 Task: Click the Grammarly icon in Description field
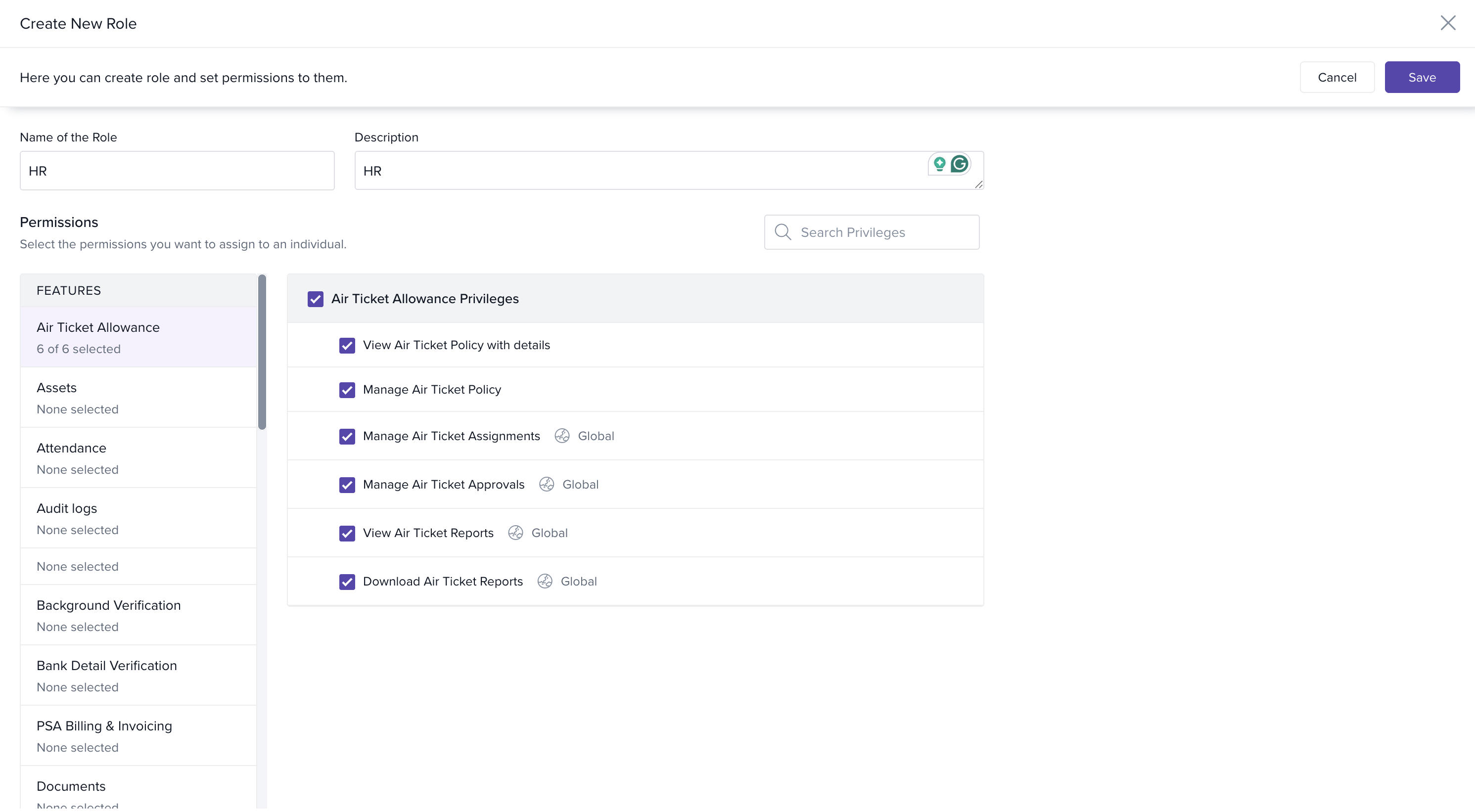pos(960,164)
